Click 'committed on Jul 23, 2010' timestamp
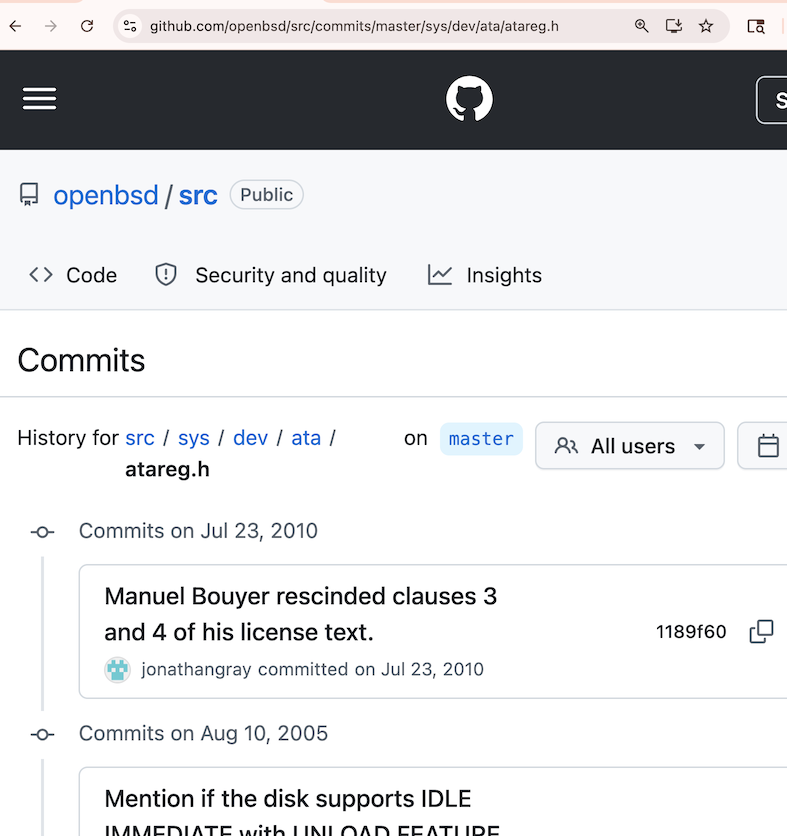787x836 pixels. [371, 670]
